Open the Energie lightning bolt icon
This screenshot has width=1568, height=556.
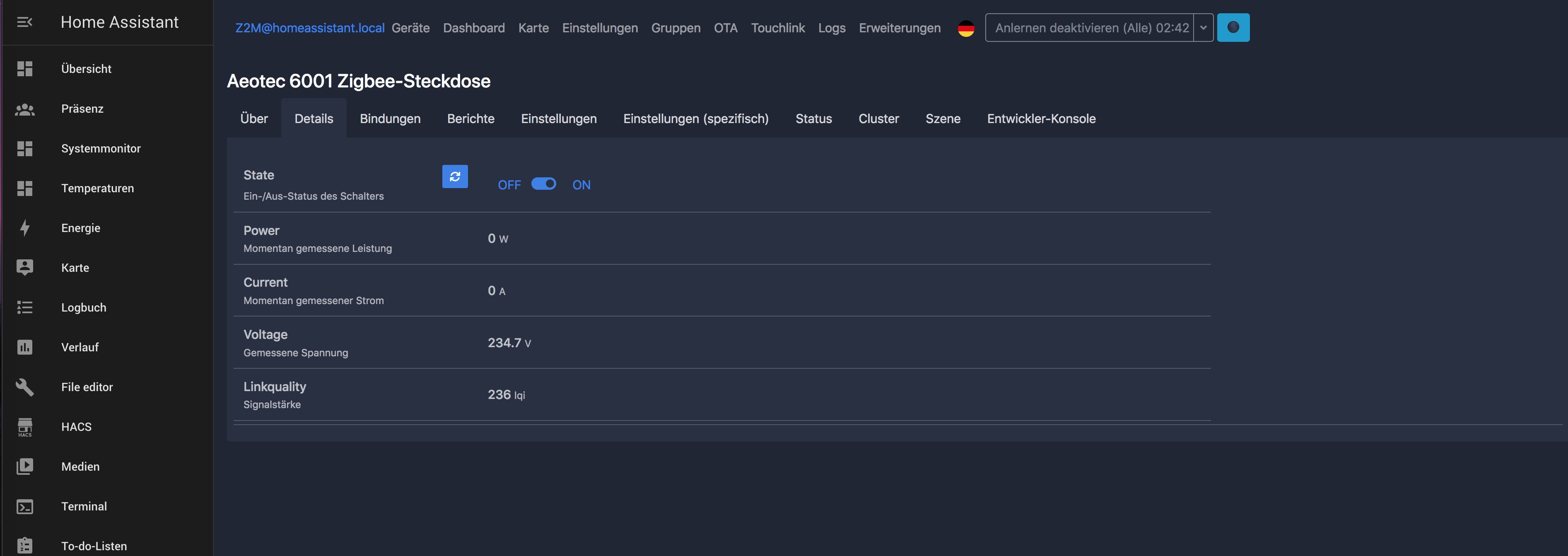click(24, 228)
